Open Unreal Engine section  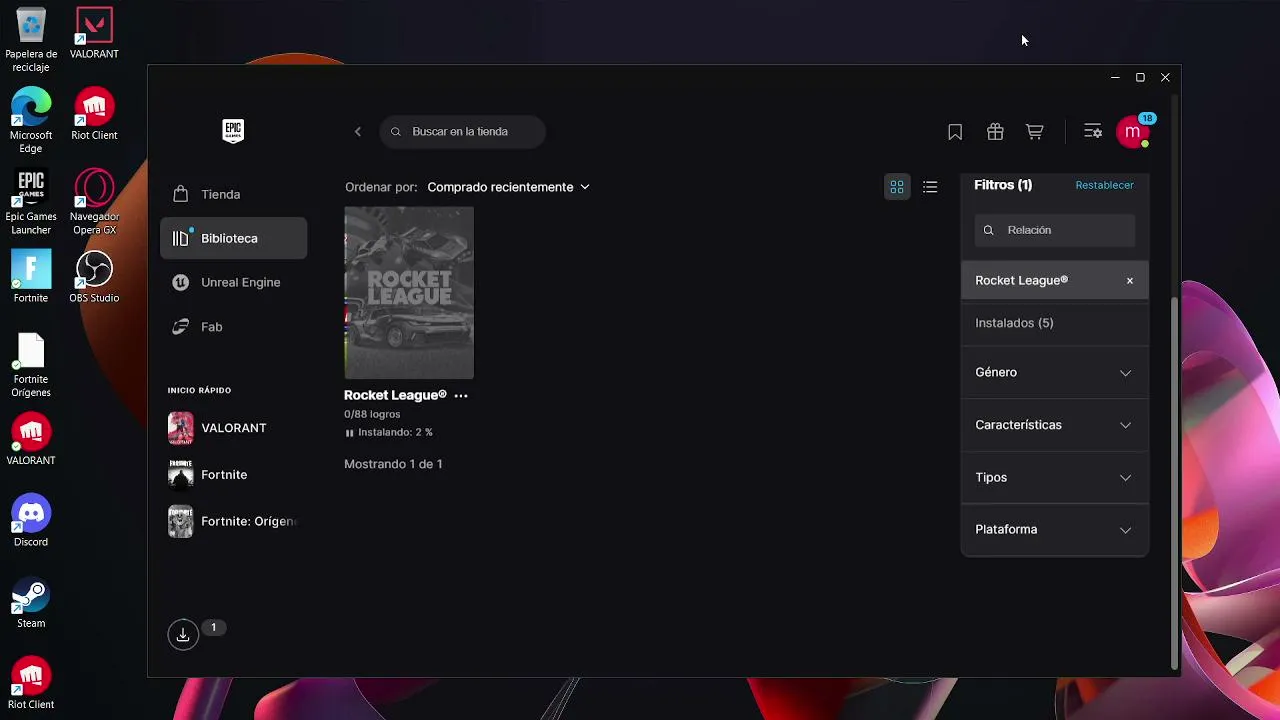tap(234, 282)
